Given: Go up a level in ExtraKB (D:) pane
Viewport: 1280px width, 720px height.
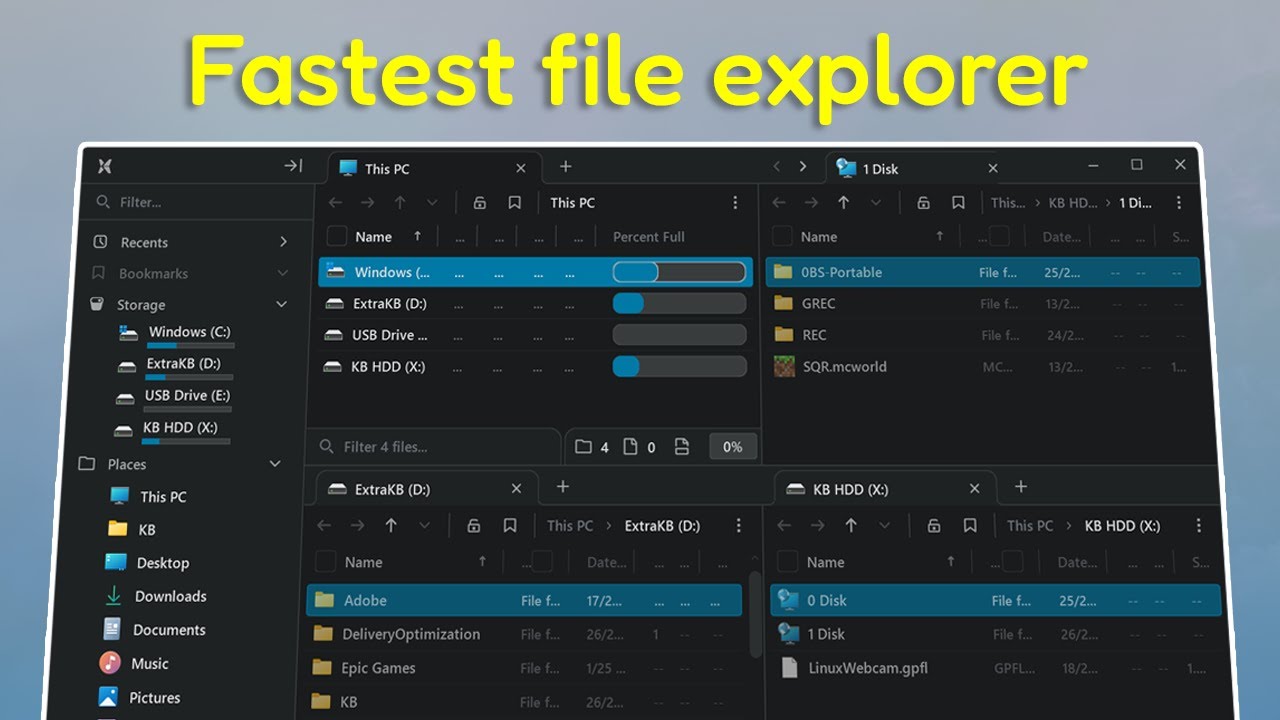Looking at the screenshot, I should [x=391, y=526].
